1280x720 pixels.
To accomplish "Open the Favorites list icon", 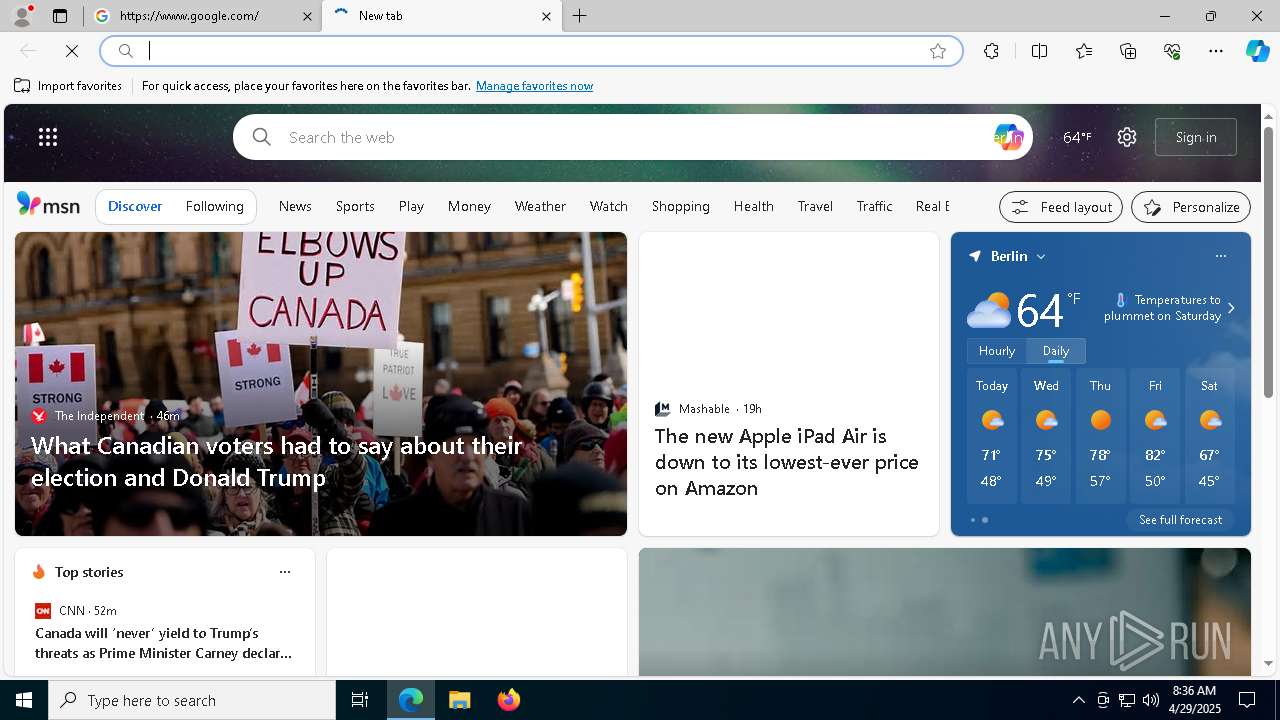I will [x=1084, y=51].
